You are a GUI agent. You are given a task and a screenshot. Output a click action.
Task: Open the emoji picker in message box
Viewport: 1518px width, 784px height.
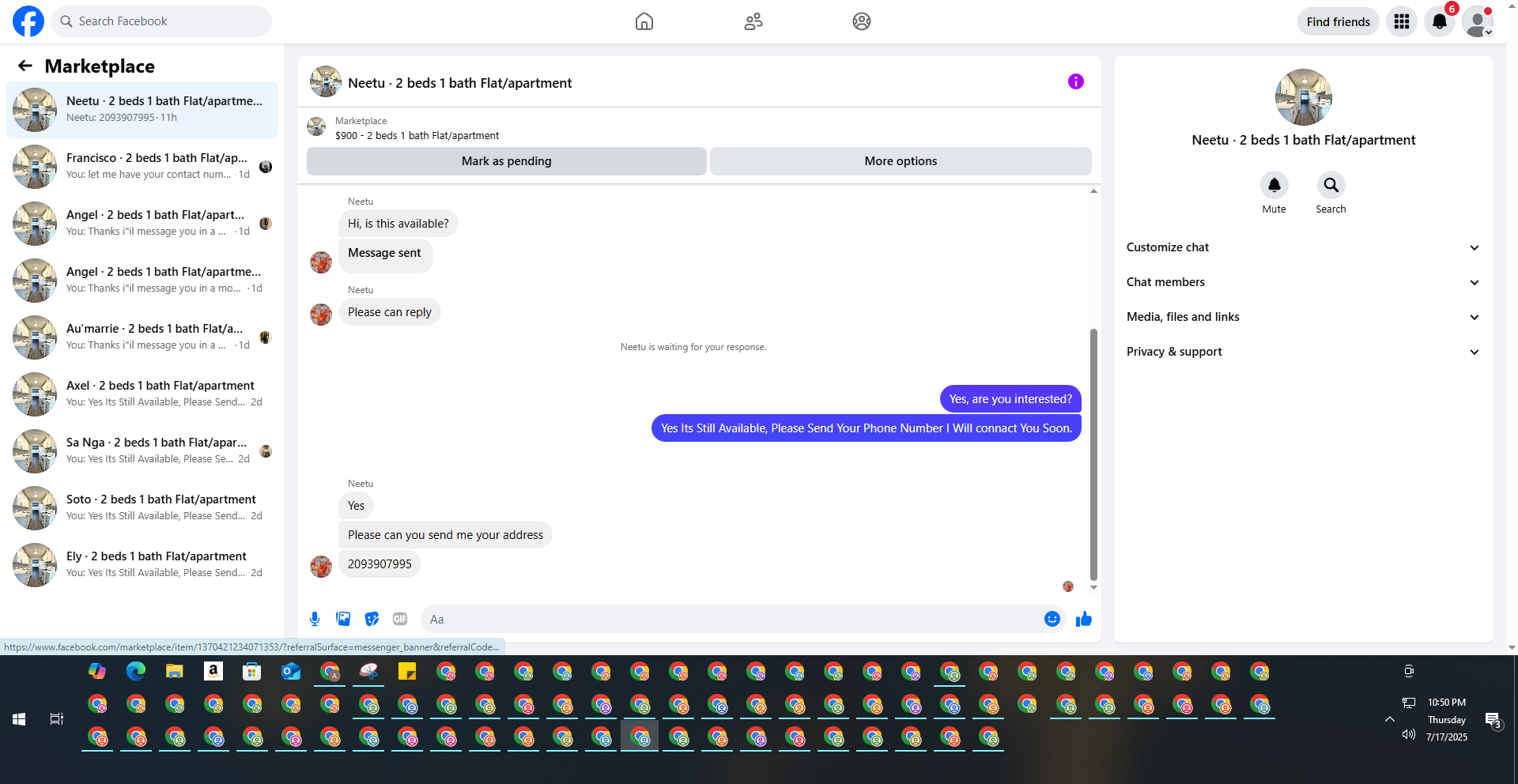1052,619
